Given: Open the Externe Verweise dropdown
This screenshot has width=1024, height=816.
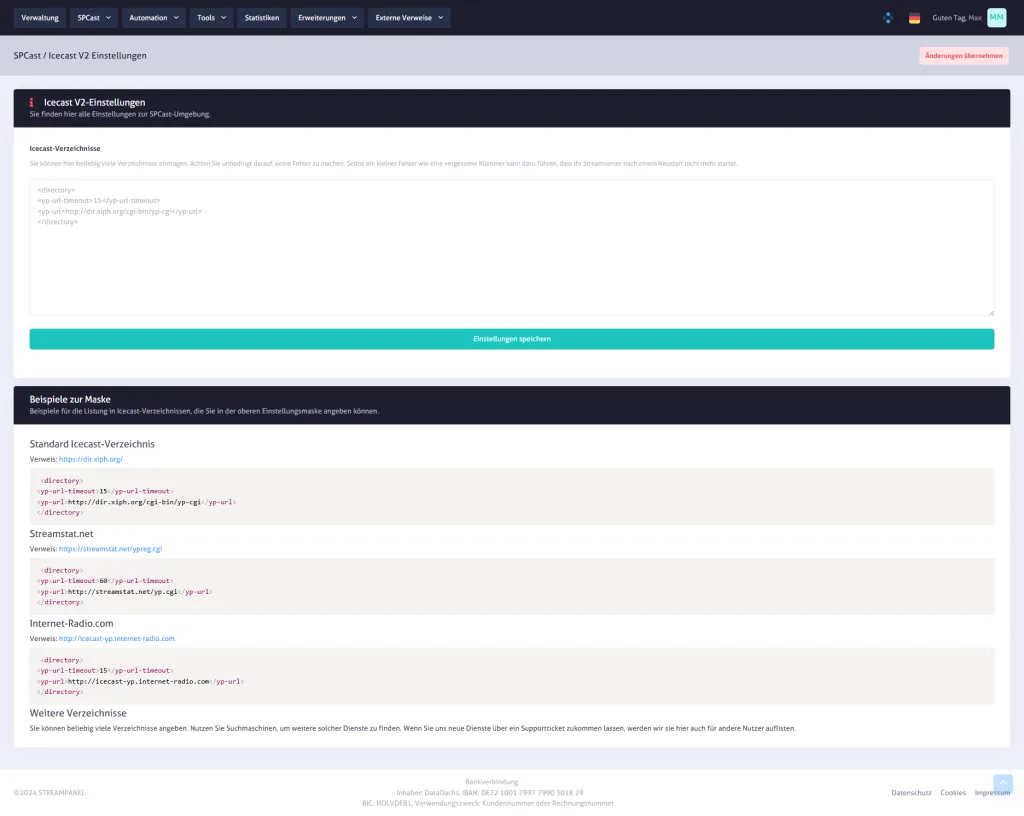Looking at the screenshot, I should [409, 18].
